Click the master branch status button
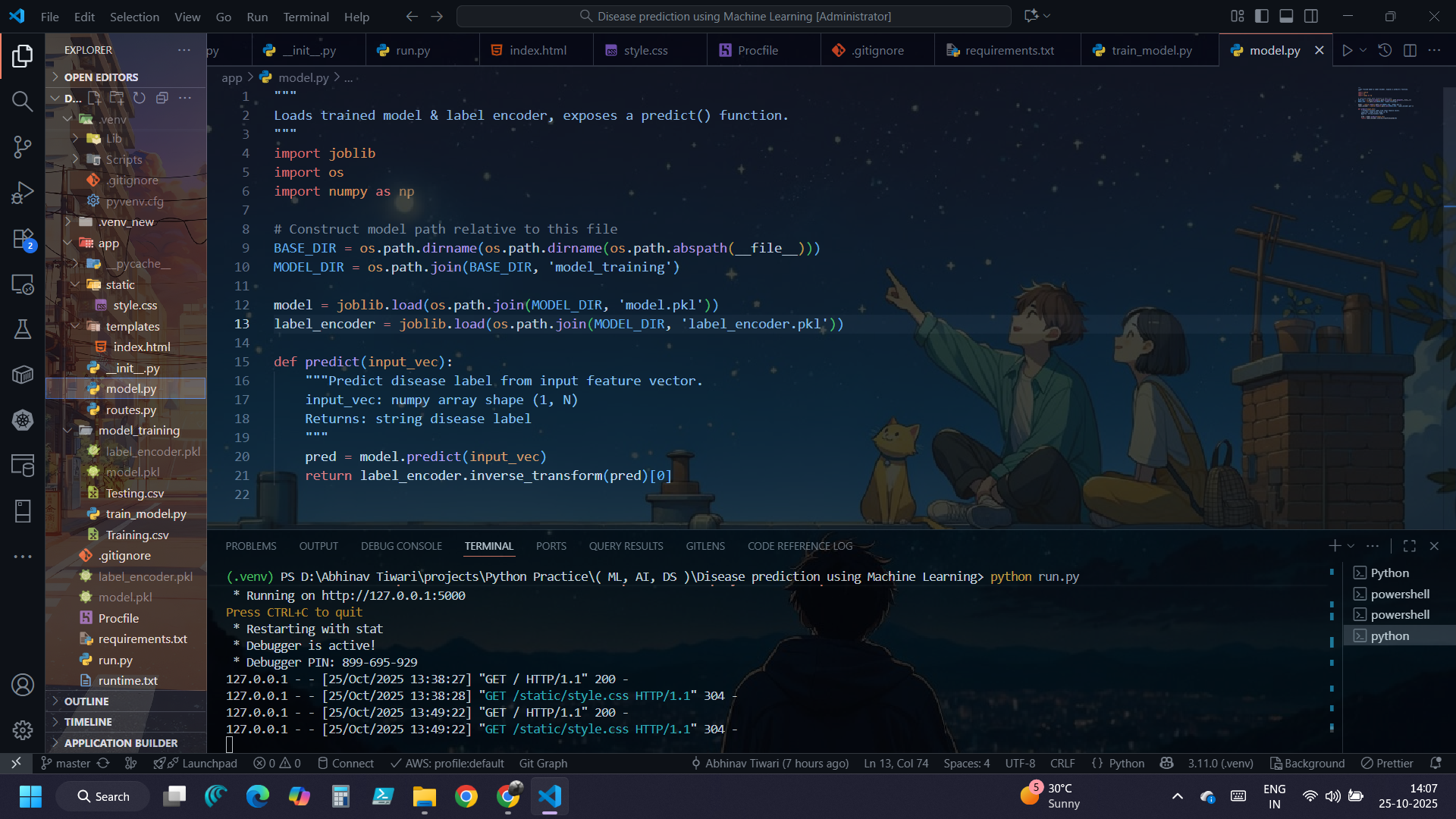This screenshot has width=1456, height=819. (65, 763)
